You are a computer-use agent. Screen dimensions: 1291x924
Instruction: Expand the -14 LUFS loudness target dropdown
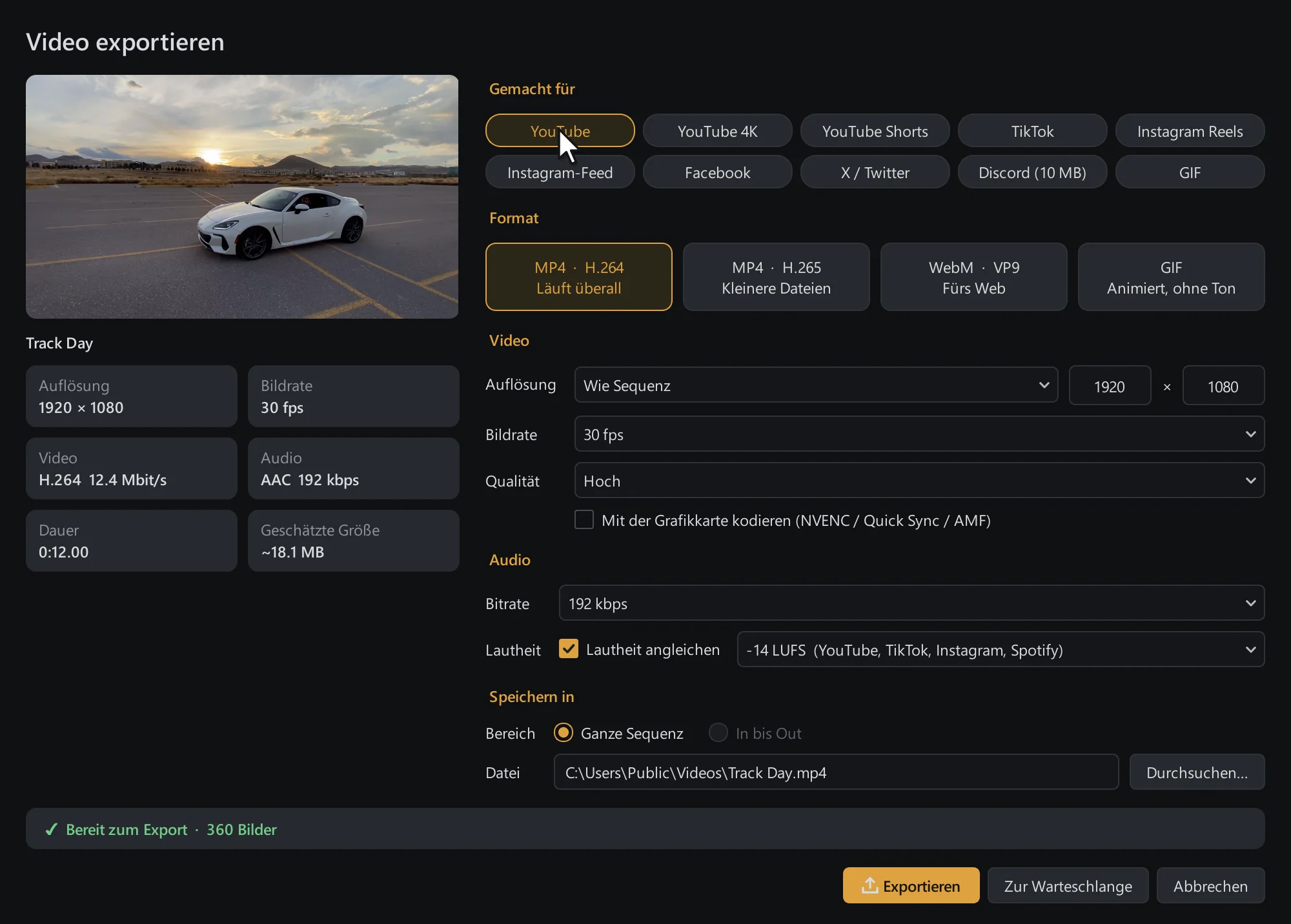(1001, 650)
